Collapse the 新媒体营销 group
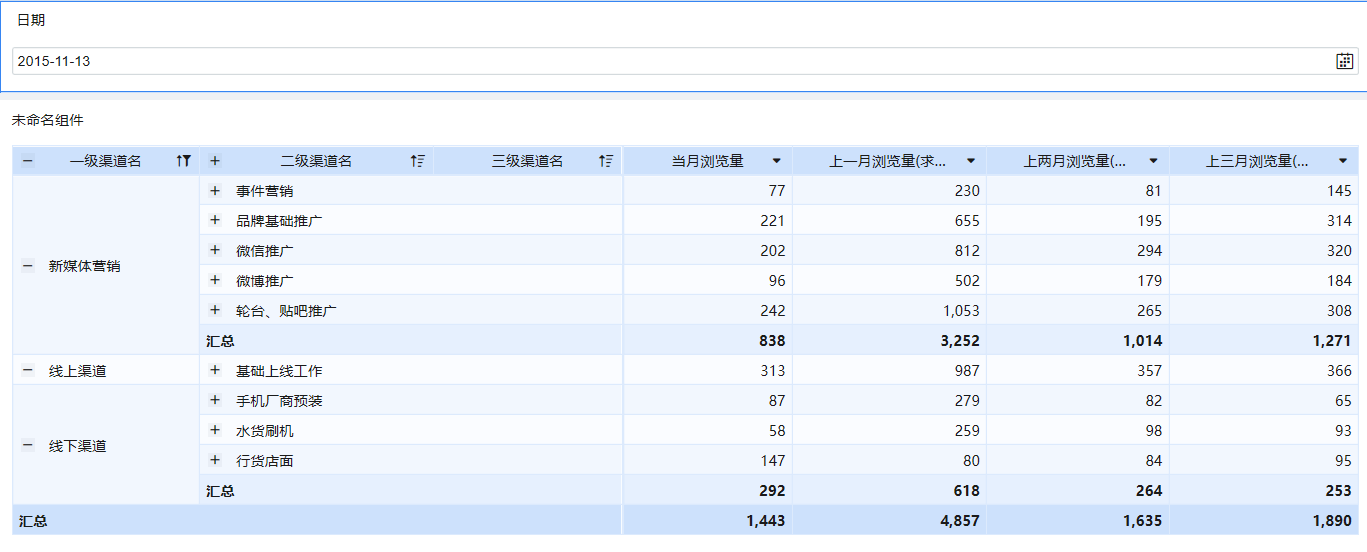1367x552 pixels. point(27,266)
